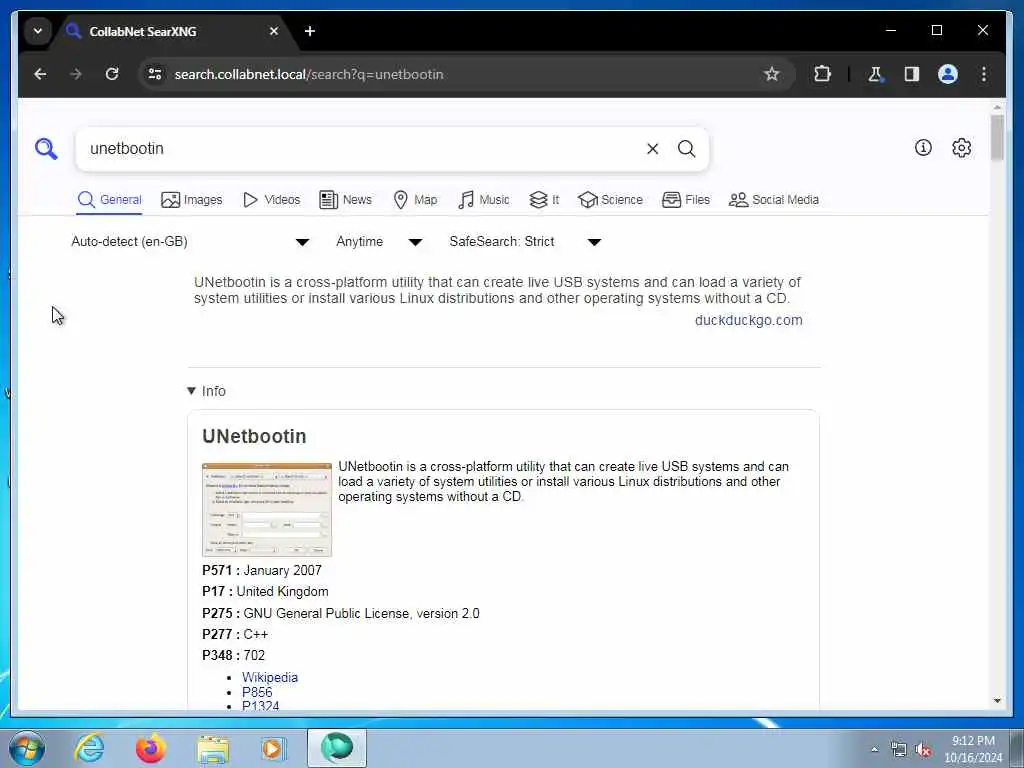Close the CollabNet SearXNG tab

[x=274, y=31]
